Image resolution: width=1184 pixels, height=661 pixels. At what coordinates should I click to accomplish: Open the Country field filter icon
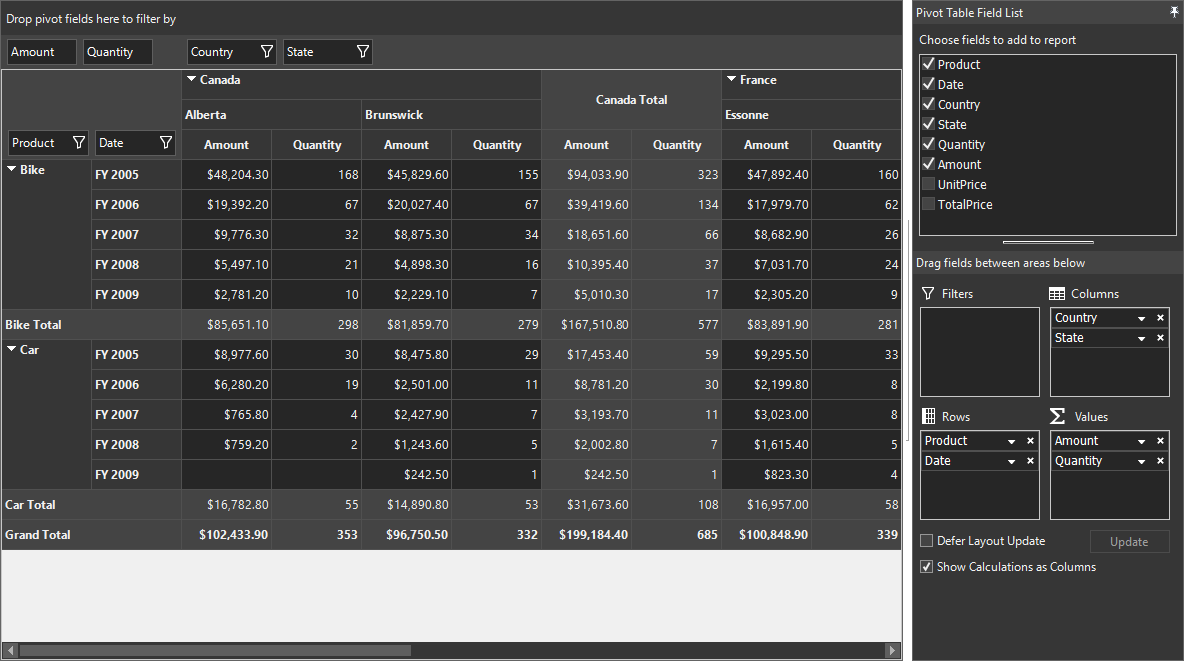click(267, 51)
